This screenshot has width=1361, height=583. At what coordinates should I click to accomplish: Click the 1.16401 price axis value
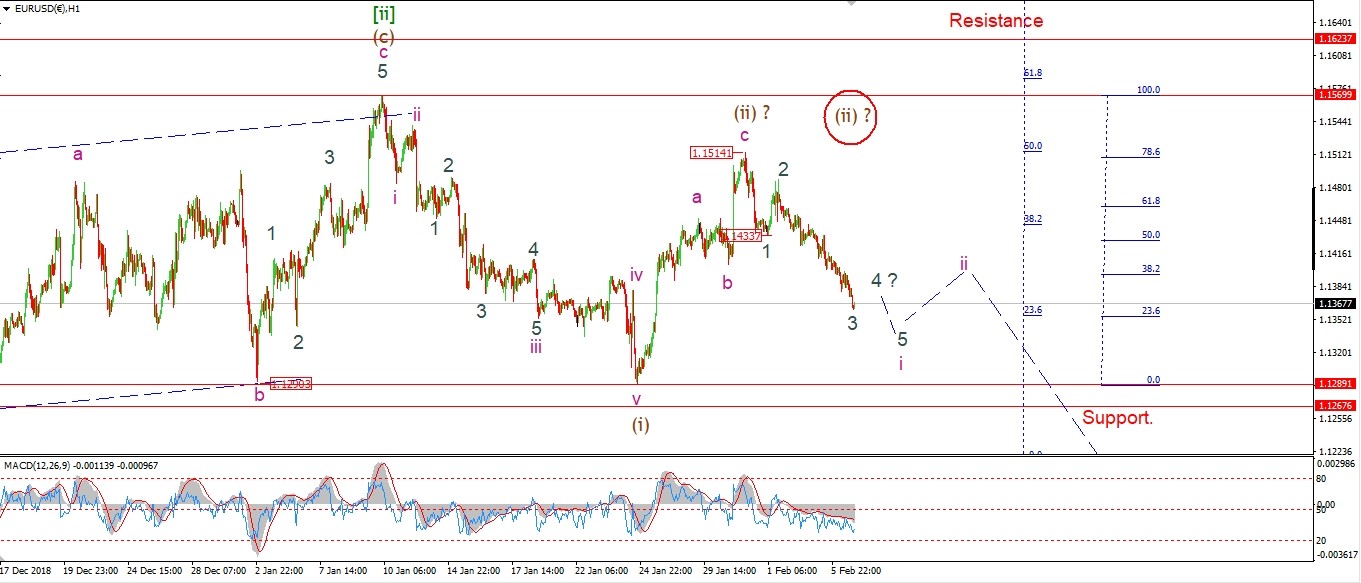point(1337,22)
